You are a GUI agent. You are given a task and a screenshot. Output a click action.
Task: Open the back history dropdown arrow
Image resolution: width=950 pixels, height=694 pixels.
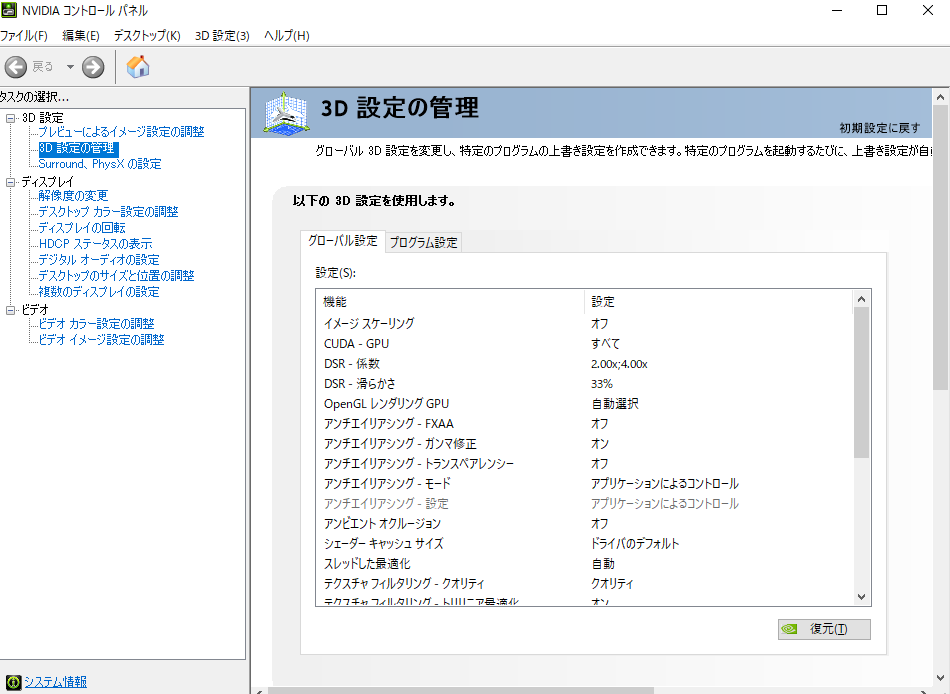(70, 67)
